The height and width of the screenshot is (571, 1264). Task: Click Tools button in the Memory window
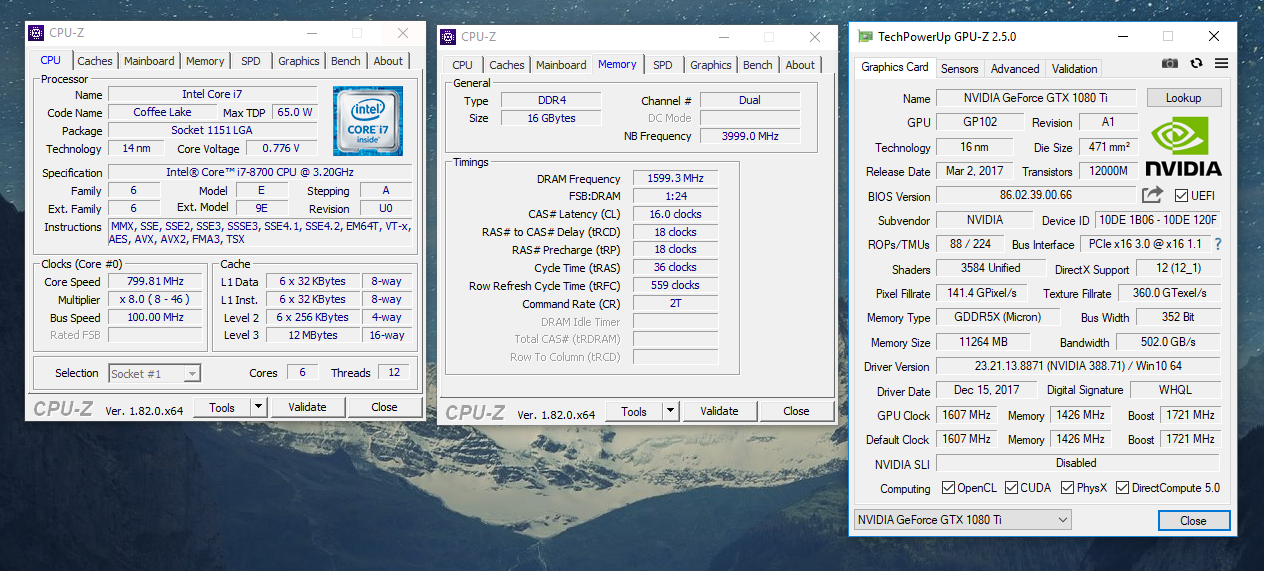(634, 411)
